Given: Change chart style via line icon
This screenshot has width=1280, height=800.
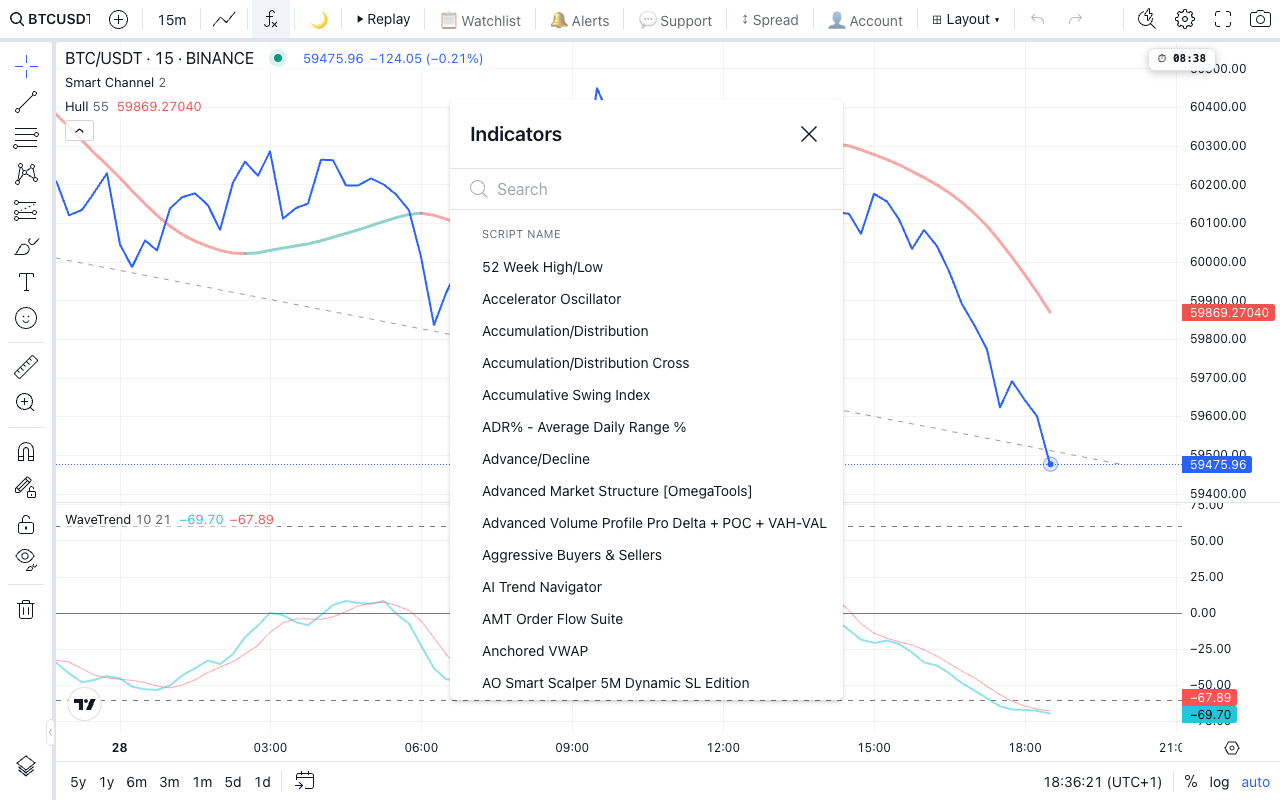Looking at the screenshot, I should [224, 19].
